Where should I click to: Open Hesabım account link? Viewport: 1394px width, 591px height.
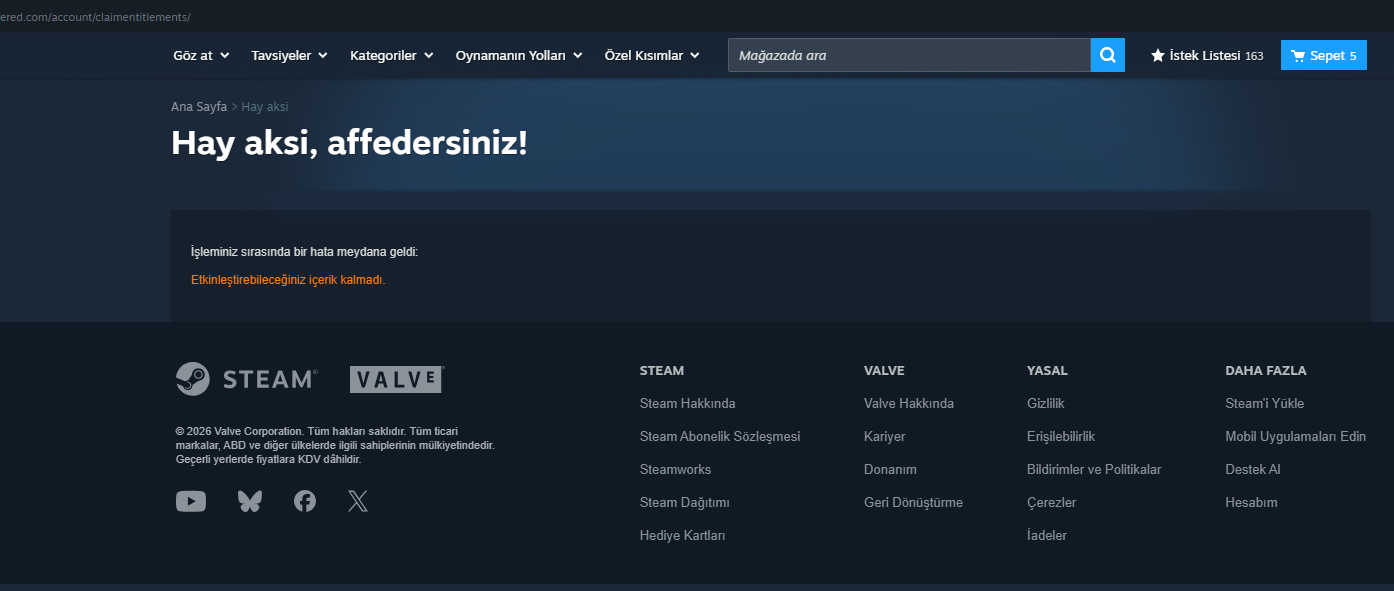1251,502
